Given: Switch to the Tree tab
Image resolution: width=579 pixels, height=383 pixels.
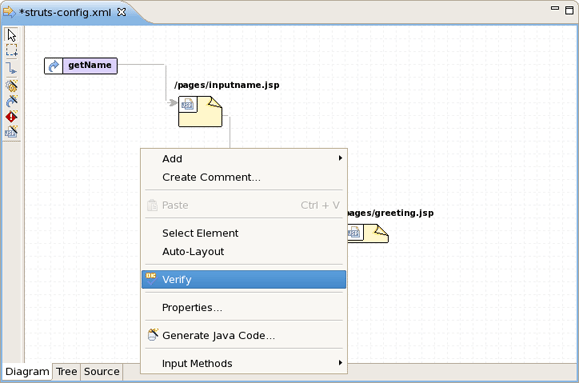Looking at the screenshot, I should [66, 372].
